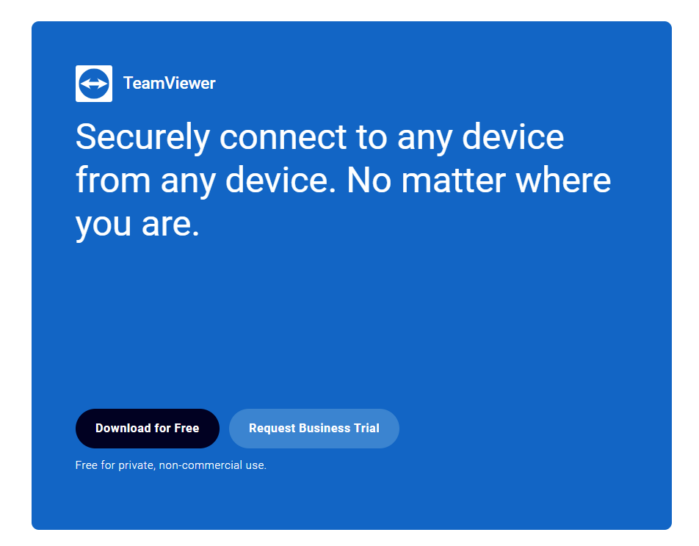Click the word 'Securely' in the headline
699x546 pixels.
(143, 138)
